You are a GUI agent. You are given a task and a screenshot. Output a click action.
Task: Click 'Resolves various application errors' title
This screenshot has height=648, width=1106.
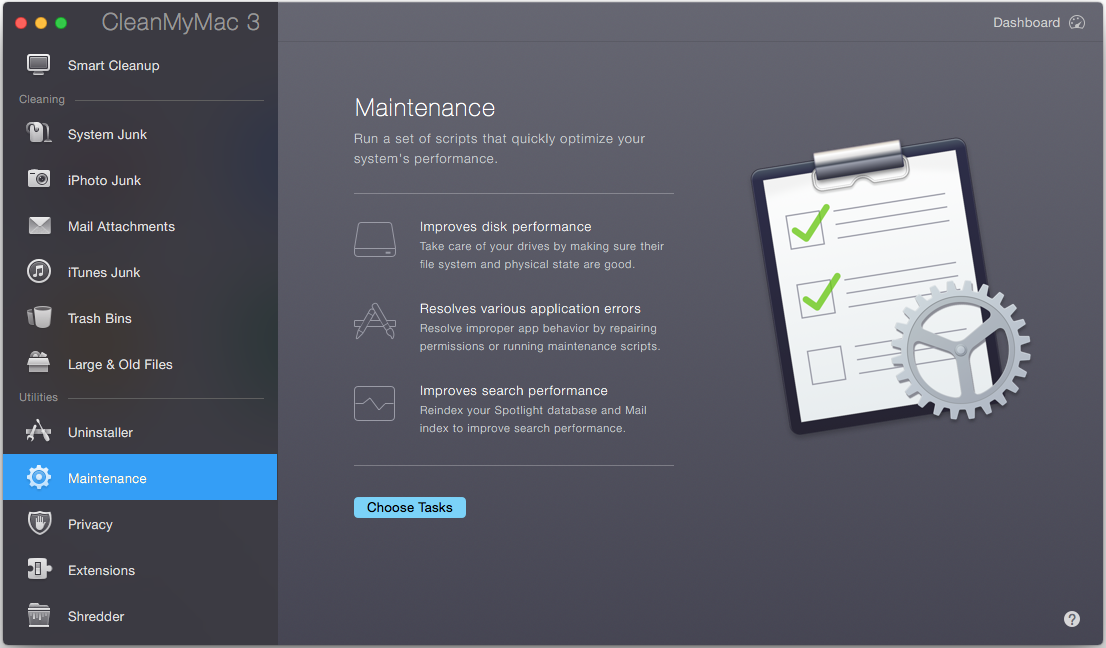530,308
